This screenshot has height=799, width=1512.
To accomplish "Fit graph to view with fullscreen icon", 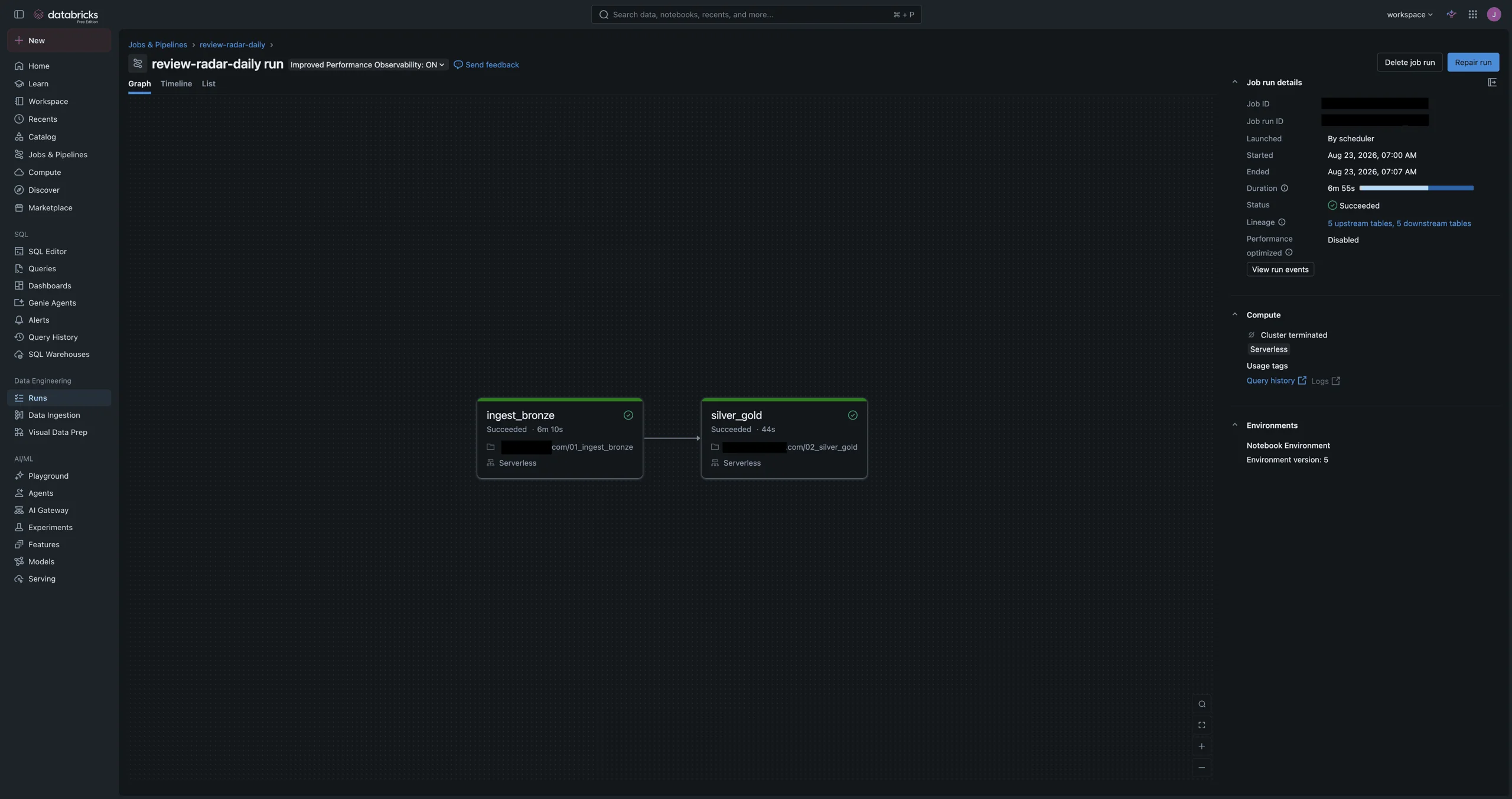I will (x=1201, y=725).
